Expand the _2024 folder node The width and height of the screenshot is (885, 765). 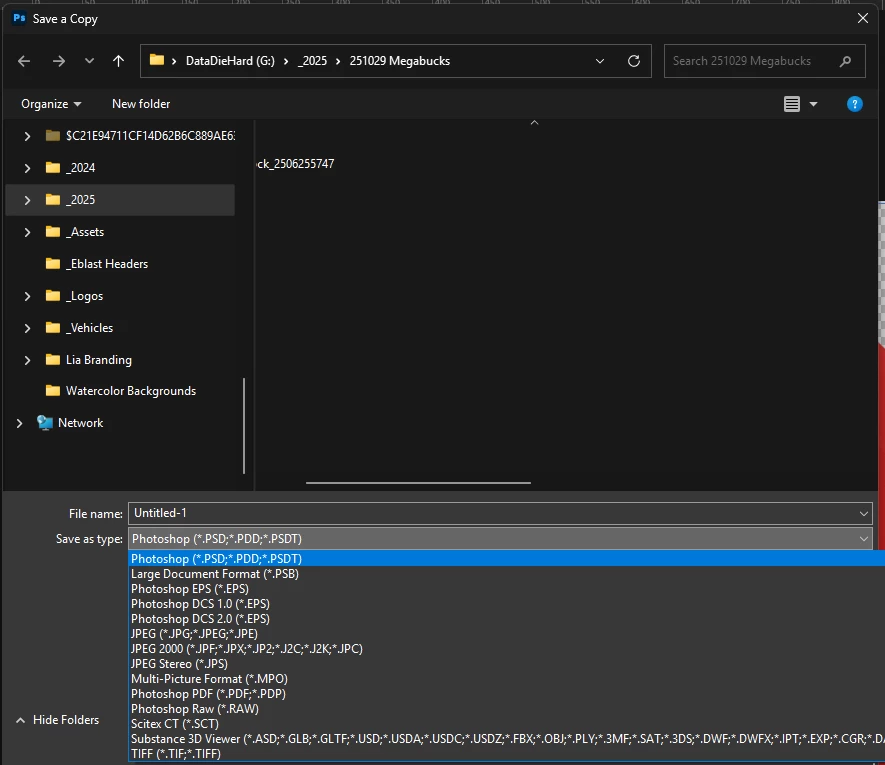(27, 168)
